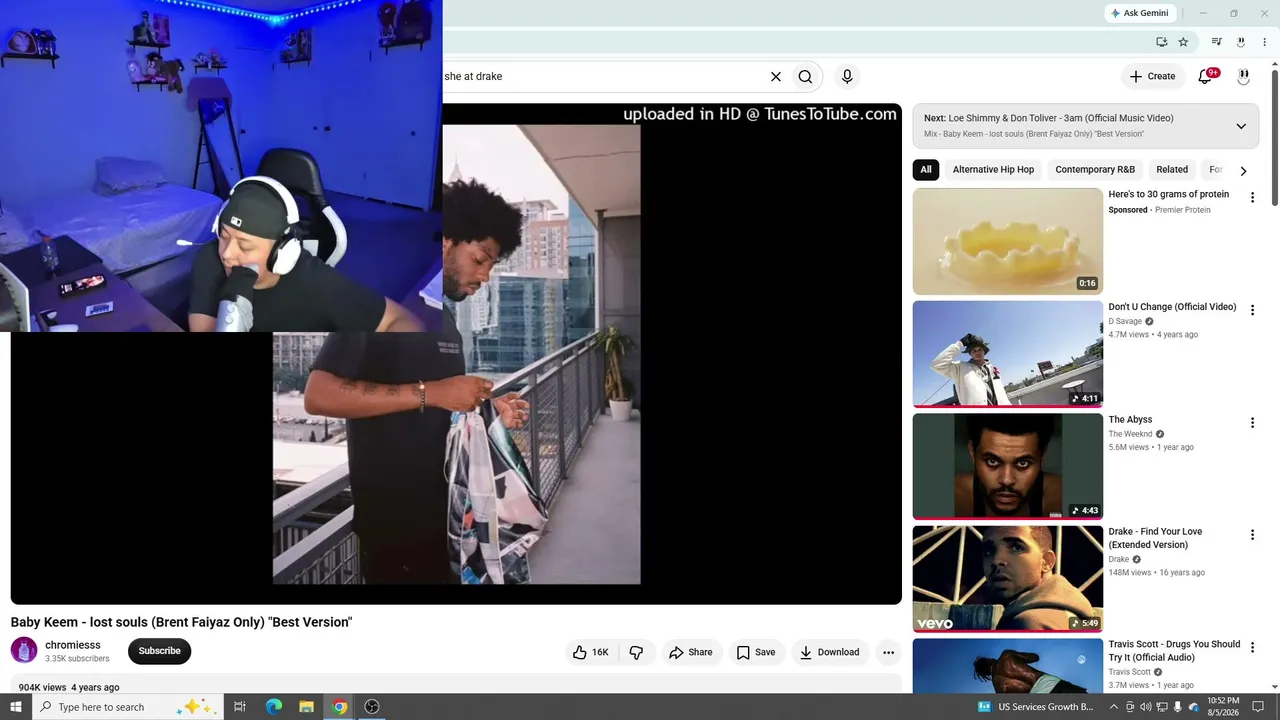The width and height of the screenshot is (1280, 720).
Task: Open options for Don't U Change video
Action: coord(1252,311)
